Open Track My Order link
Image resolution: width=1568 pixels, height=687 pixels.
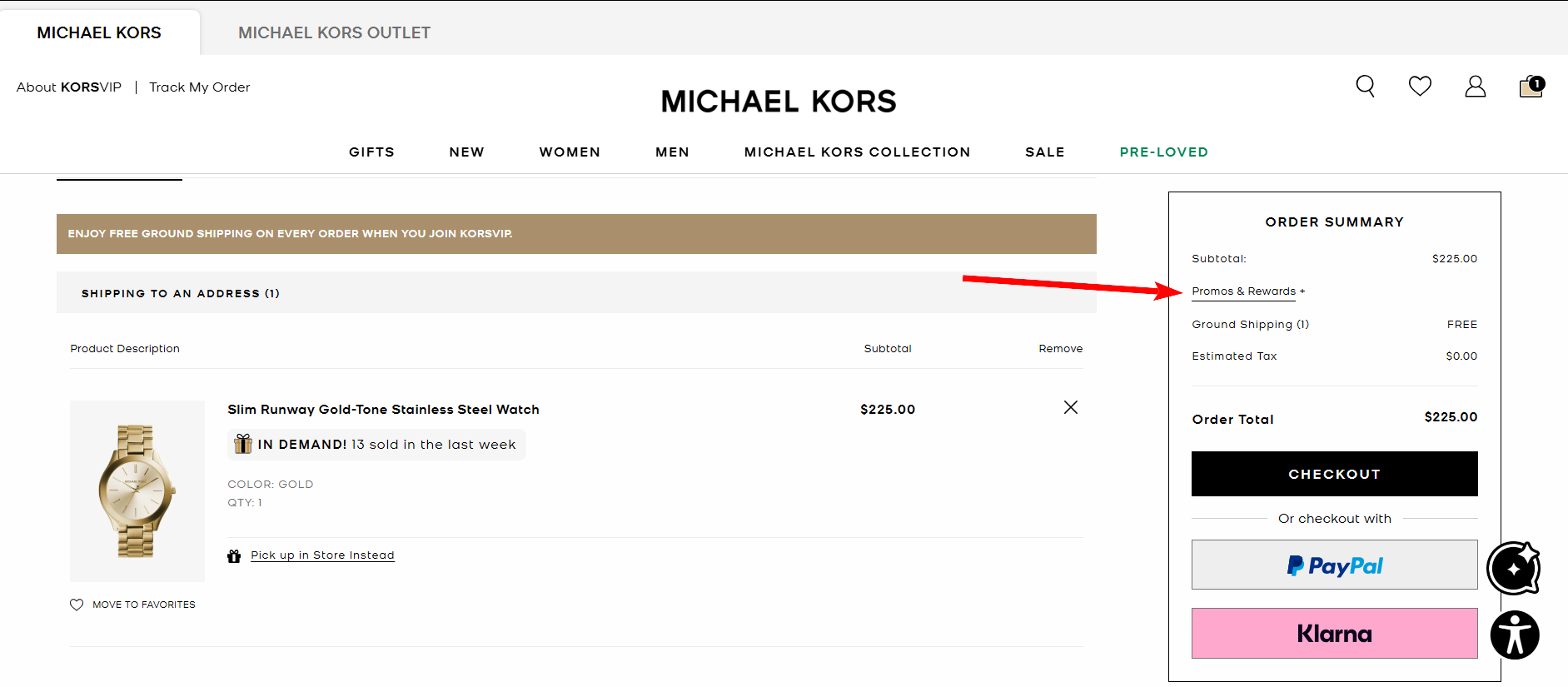pyautogui.click(x=199, y=87)
